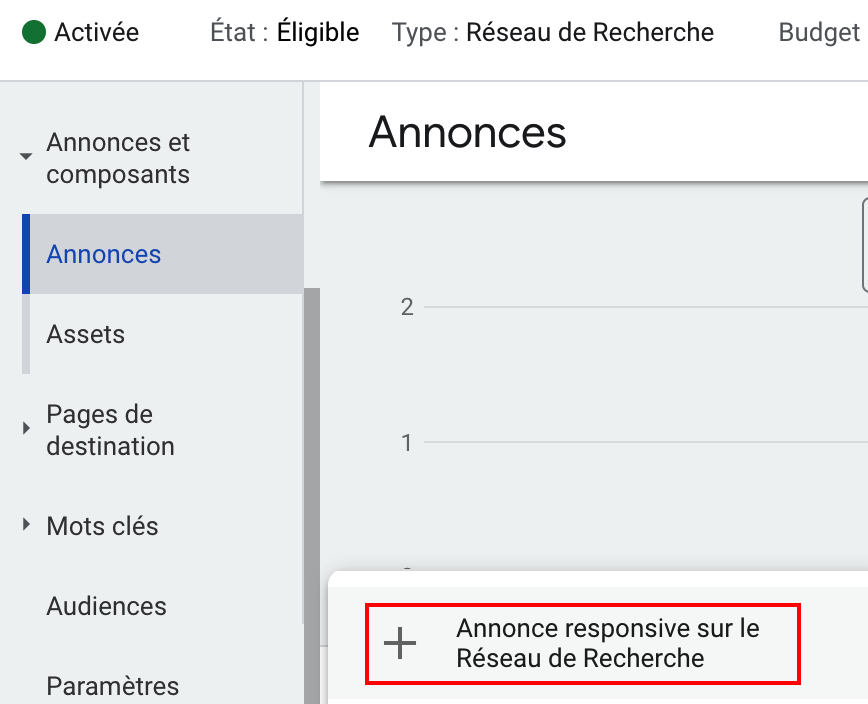
Task: Click the Annonces page heading
Action: [x=468, y=132]
